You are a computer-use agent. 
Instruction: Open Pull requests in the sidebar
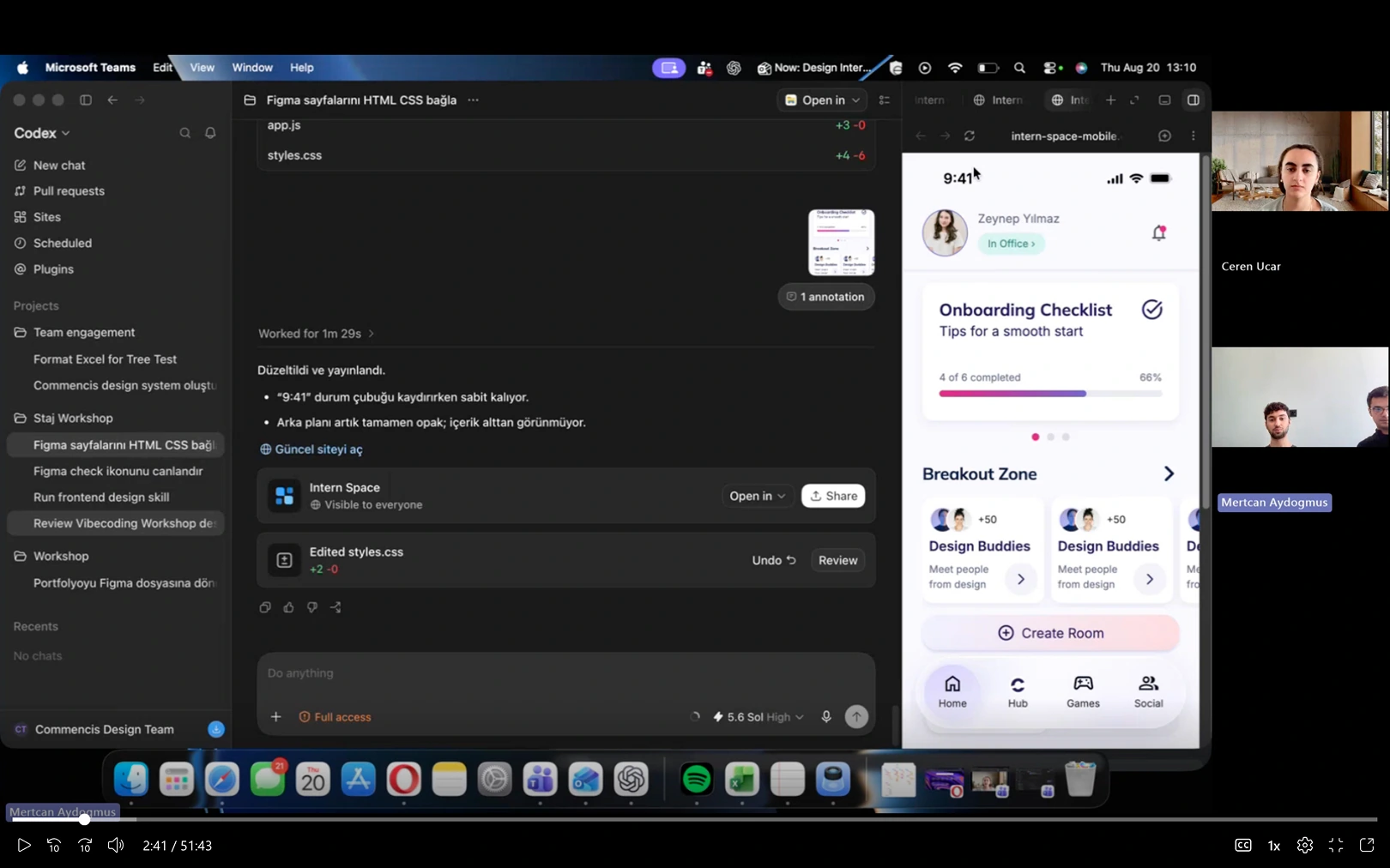point(59,190)
